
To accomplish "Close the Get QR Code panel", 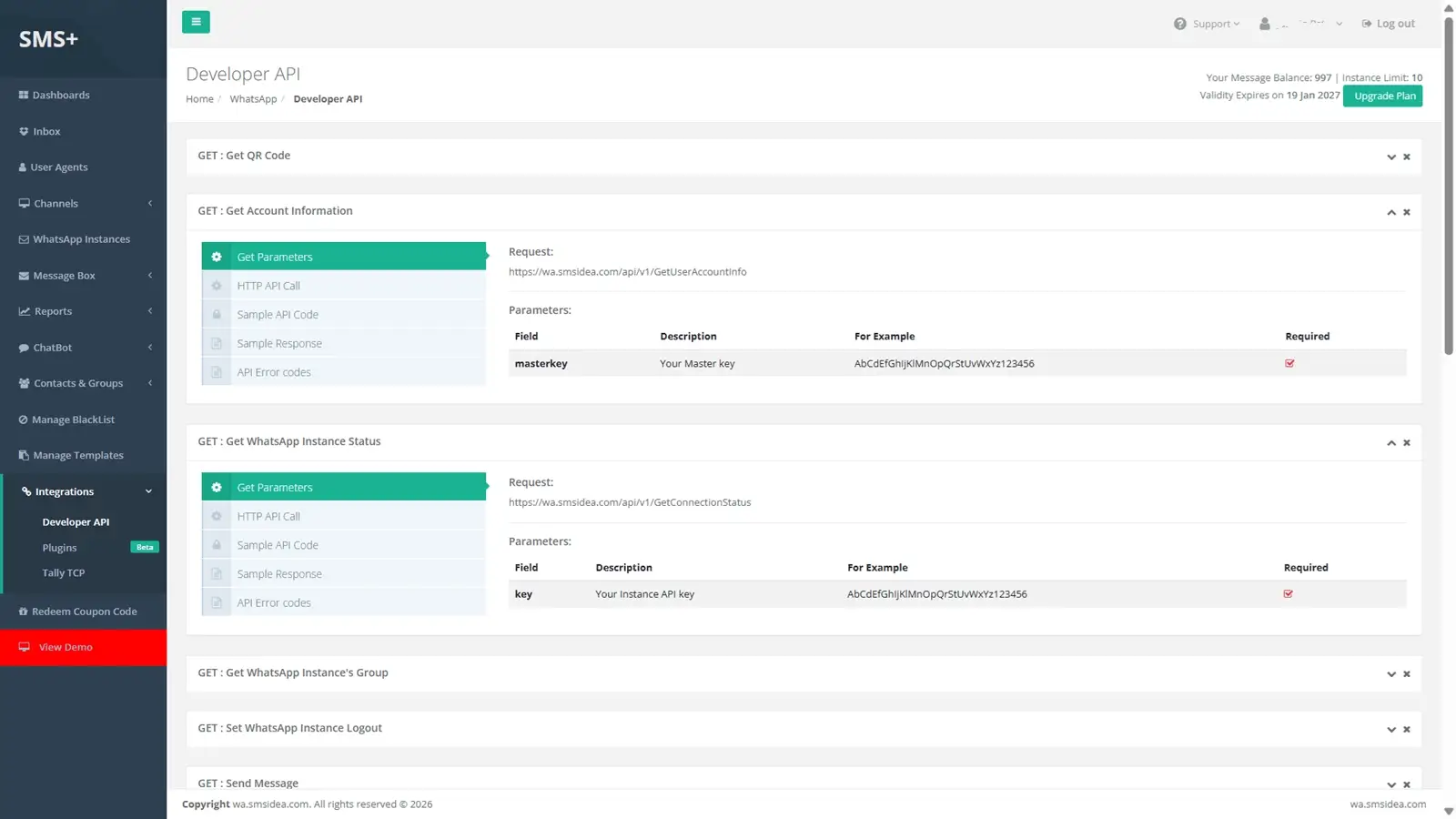I will [1407, 157].
